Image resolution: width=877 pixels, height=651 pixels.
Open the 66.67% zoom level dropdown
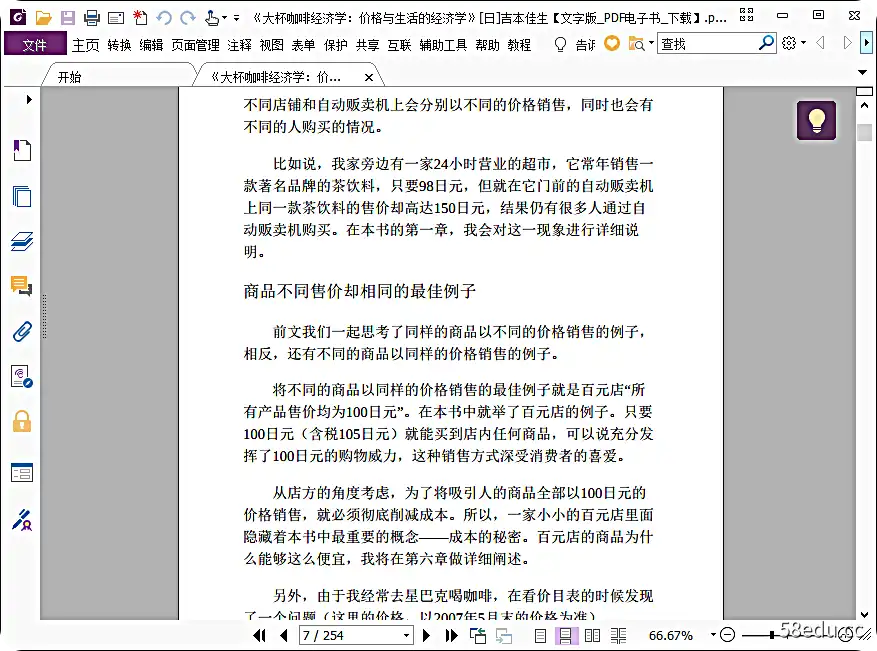[713, 635]
